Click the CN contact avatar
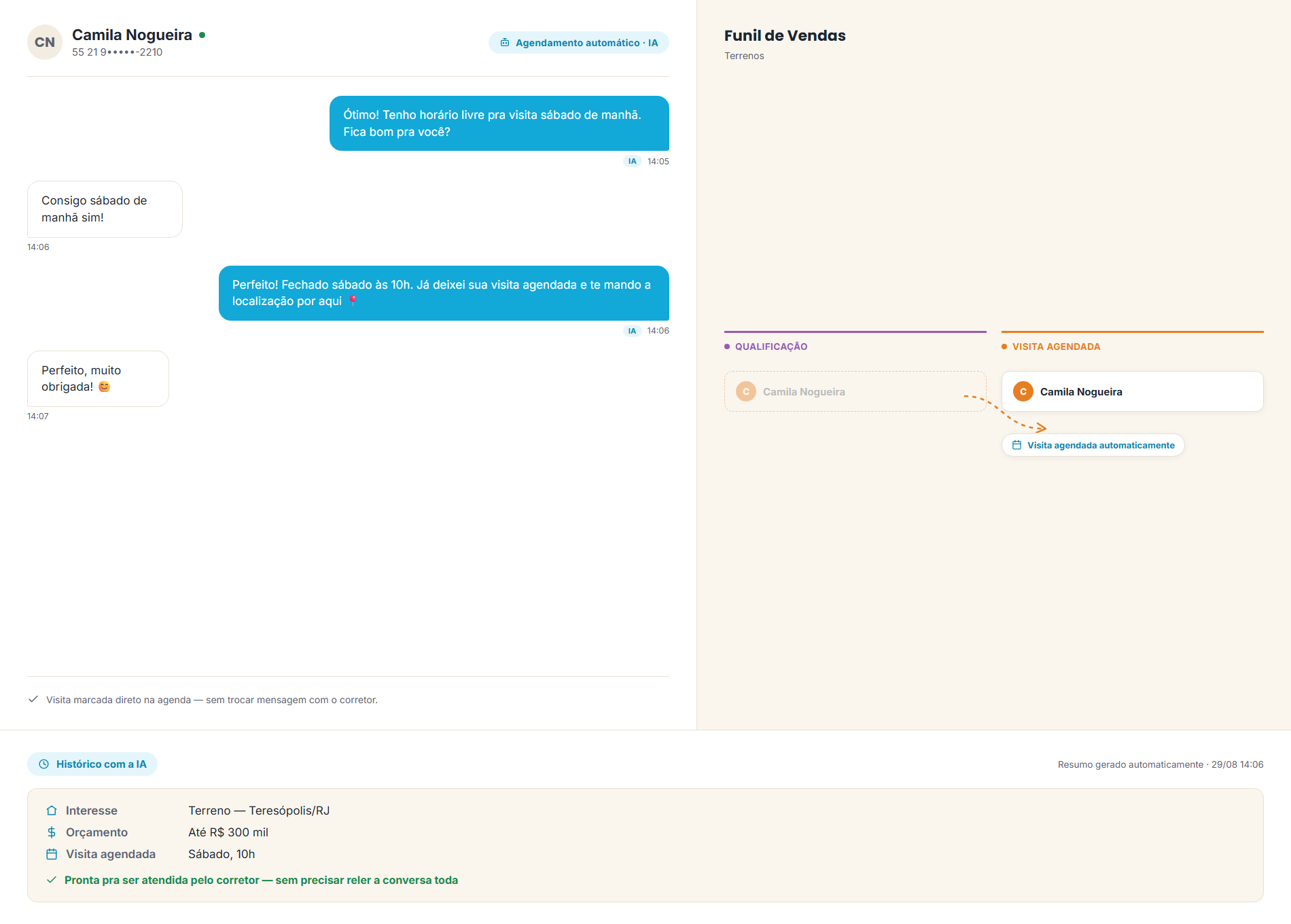Image resolution: width=1291 pixels, height=924 pixels. [x=45, y=42]
